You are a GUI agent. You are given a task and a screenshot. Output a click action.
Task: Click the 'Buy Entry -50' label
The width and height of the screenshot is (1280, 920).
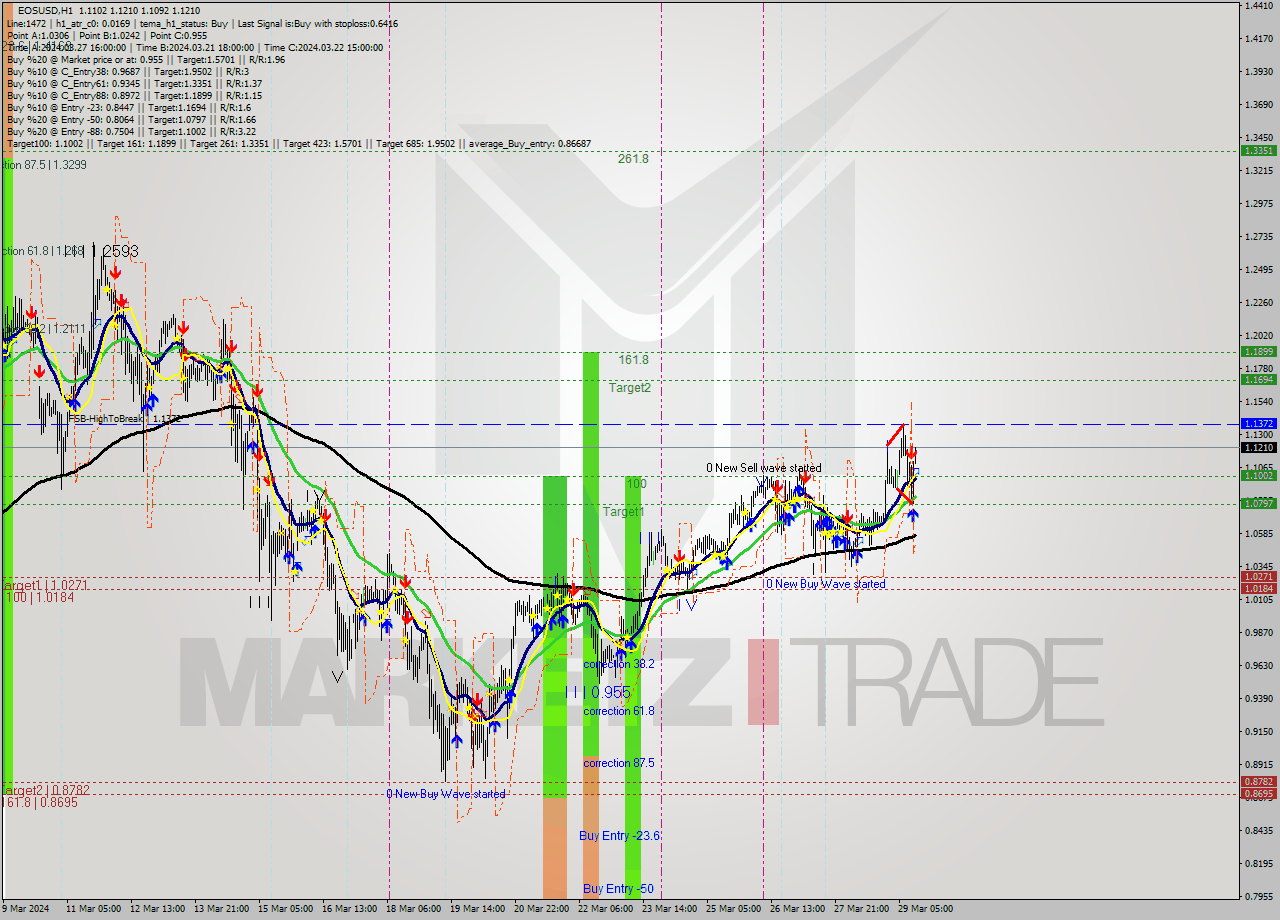[x=618, y=889]
